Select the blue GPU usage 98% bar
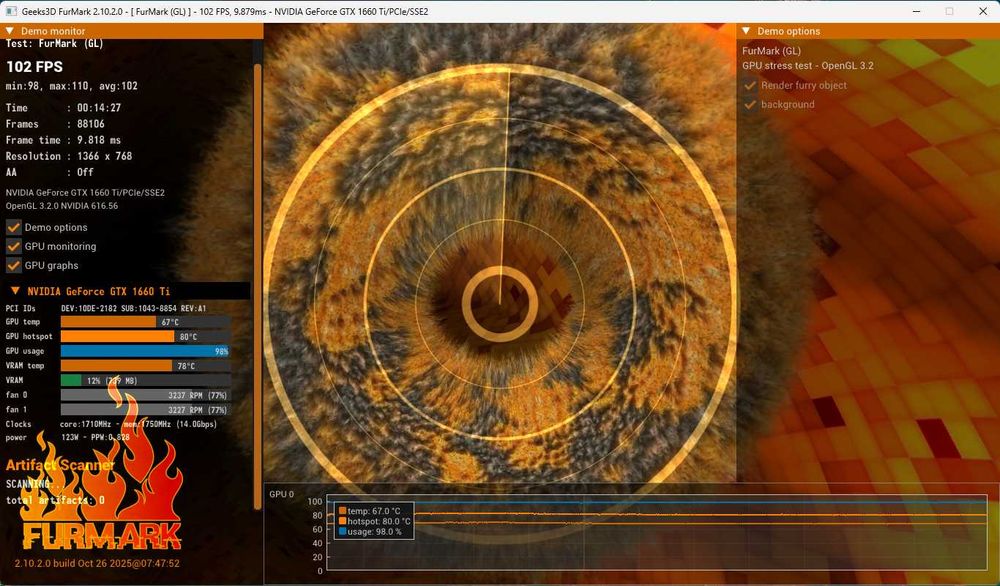The width and height of the screenshot is (1000, 586). 145,351
